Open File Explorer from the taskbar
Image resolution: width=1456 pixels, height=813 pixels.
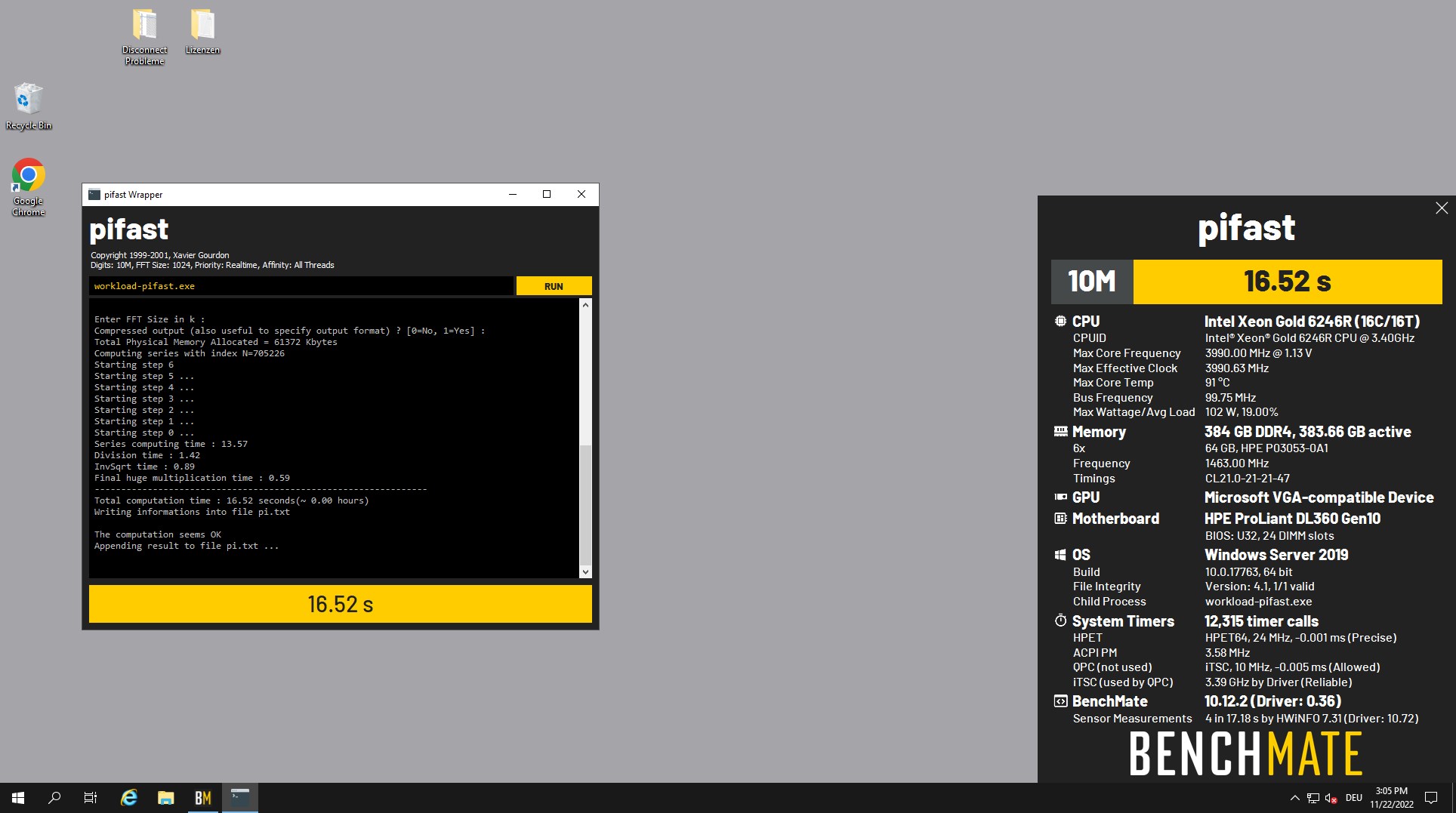point(165,798)
